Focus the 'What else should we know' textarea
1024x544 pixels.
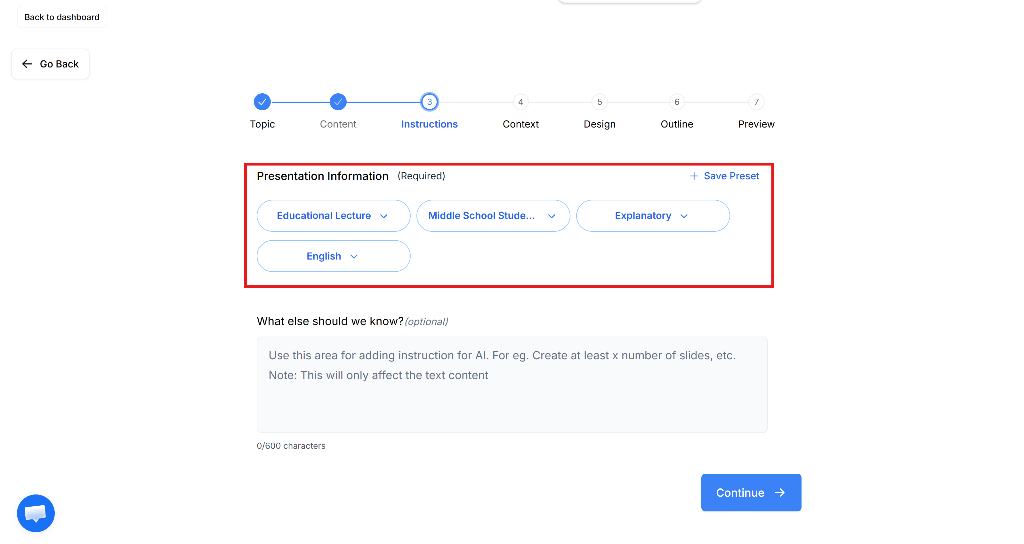512,384
